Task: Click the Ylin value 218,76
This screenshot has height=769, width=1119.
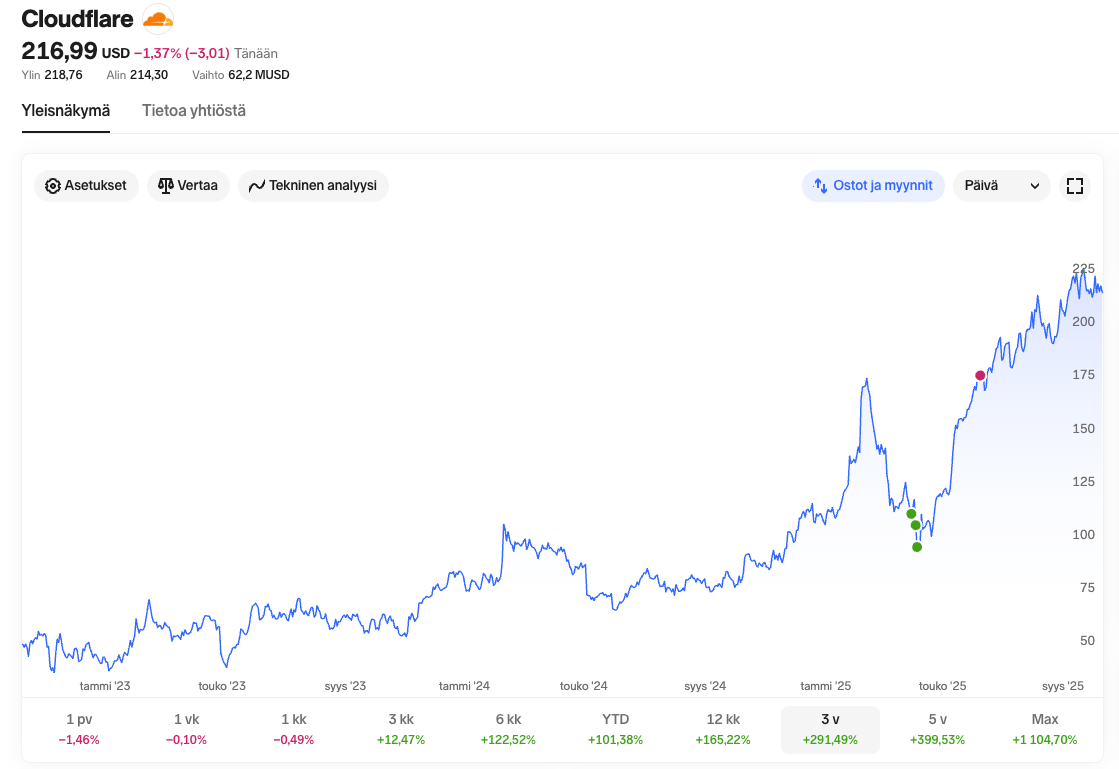Action: [64, 75]
